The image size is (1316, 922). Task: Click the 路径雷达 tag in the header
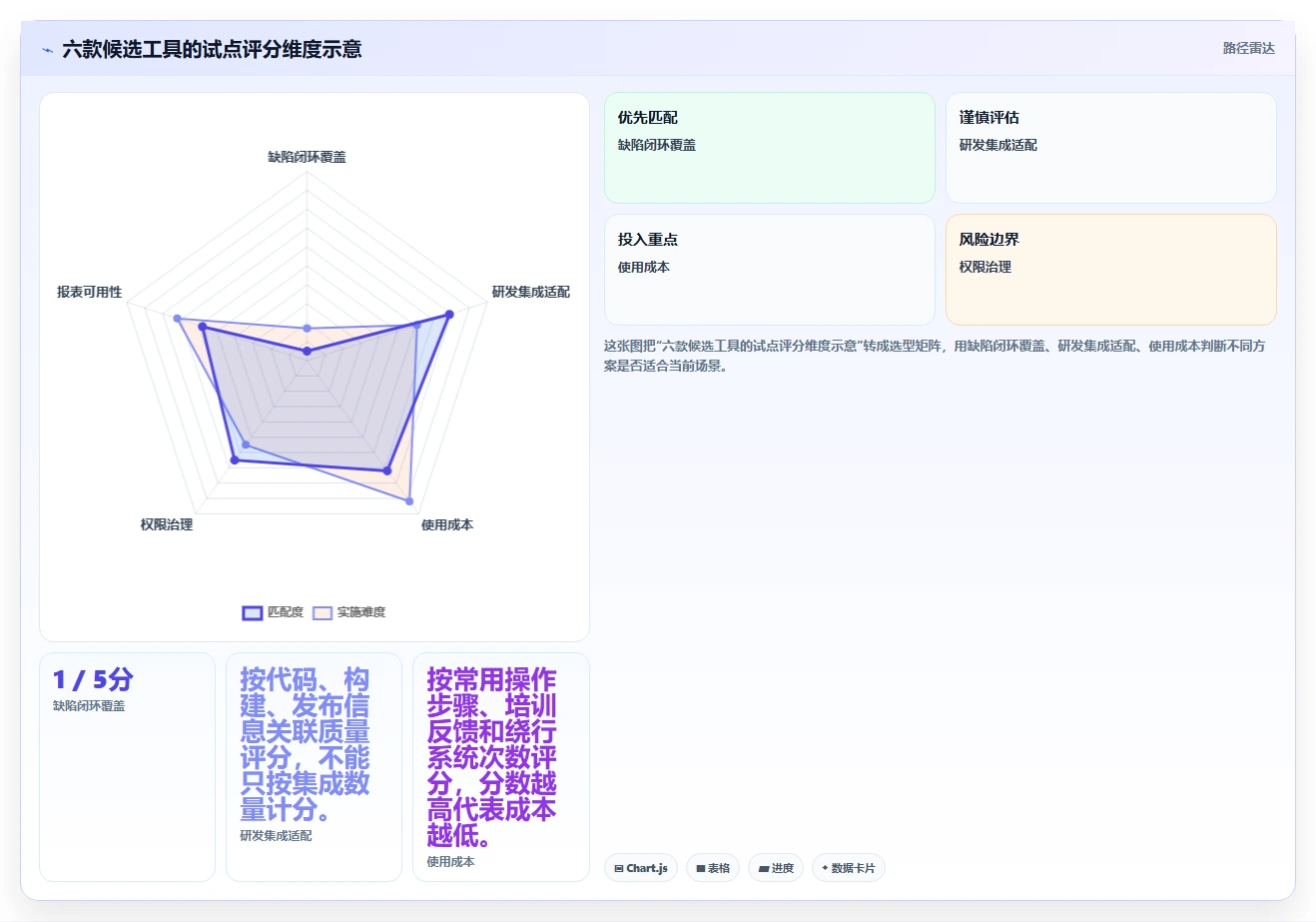[1249, 48]
